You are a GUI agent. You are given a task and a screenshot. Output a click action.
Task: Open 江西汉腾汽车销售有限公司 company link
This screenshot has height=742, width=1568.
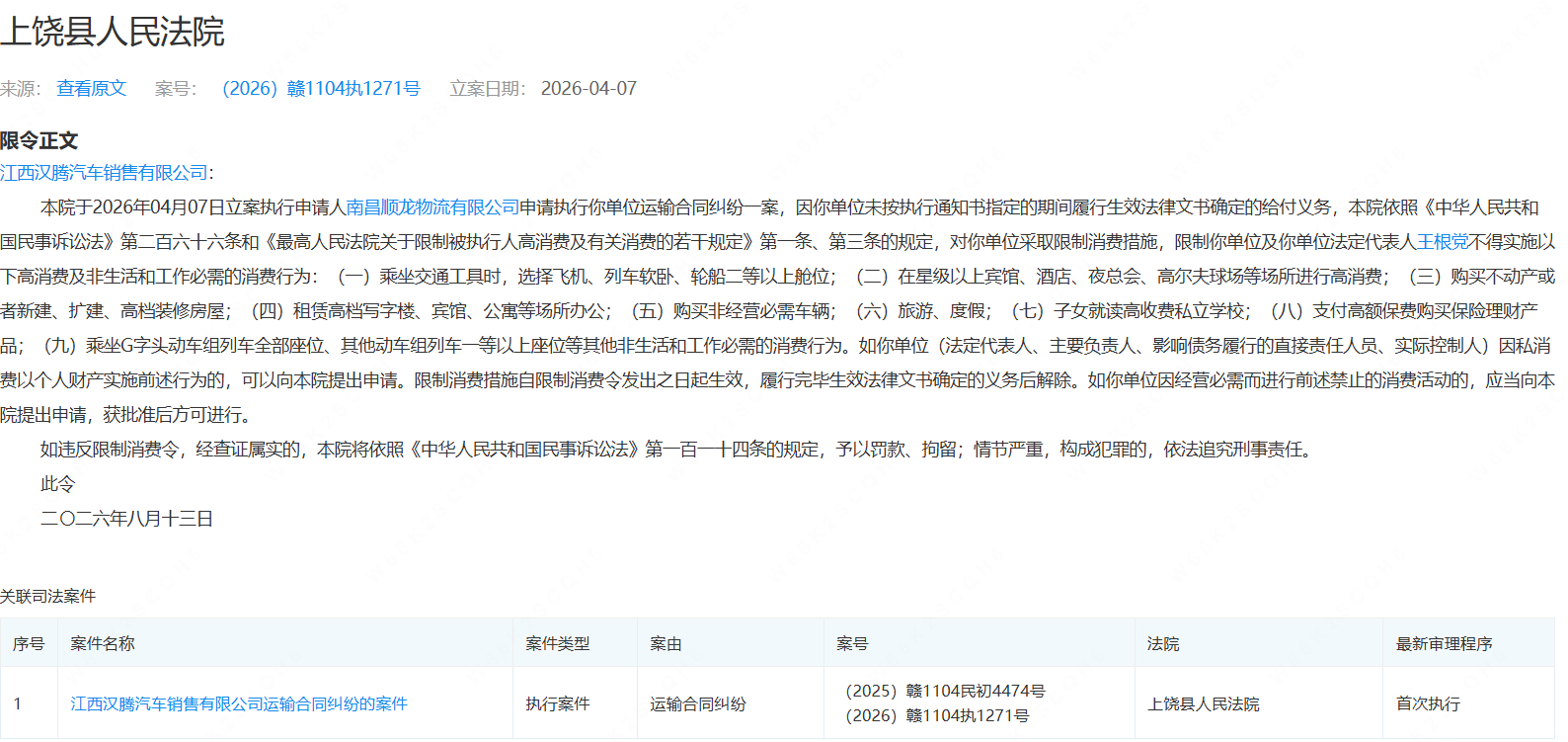104,173
